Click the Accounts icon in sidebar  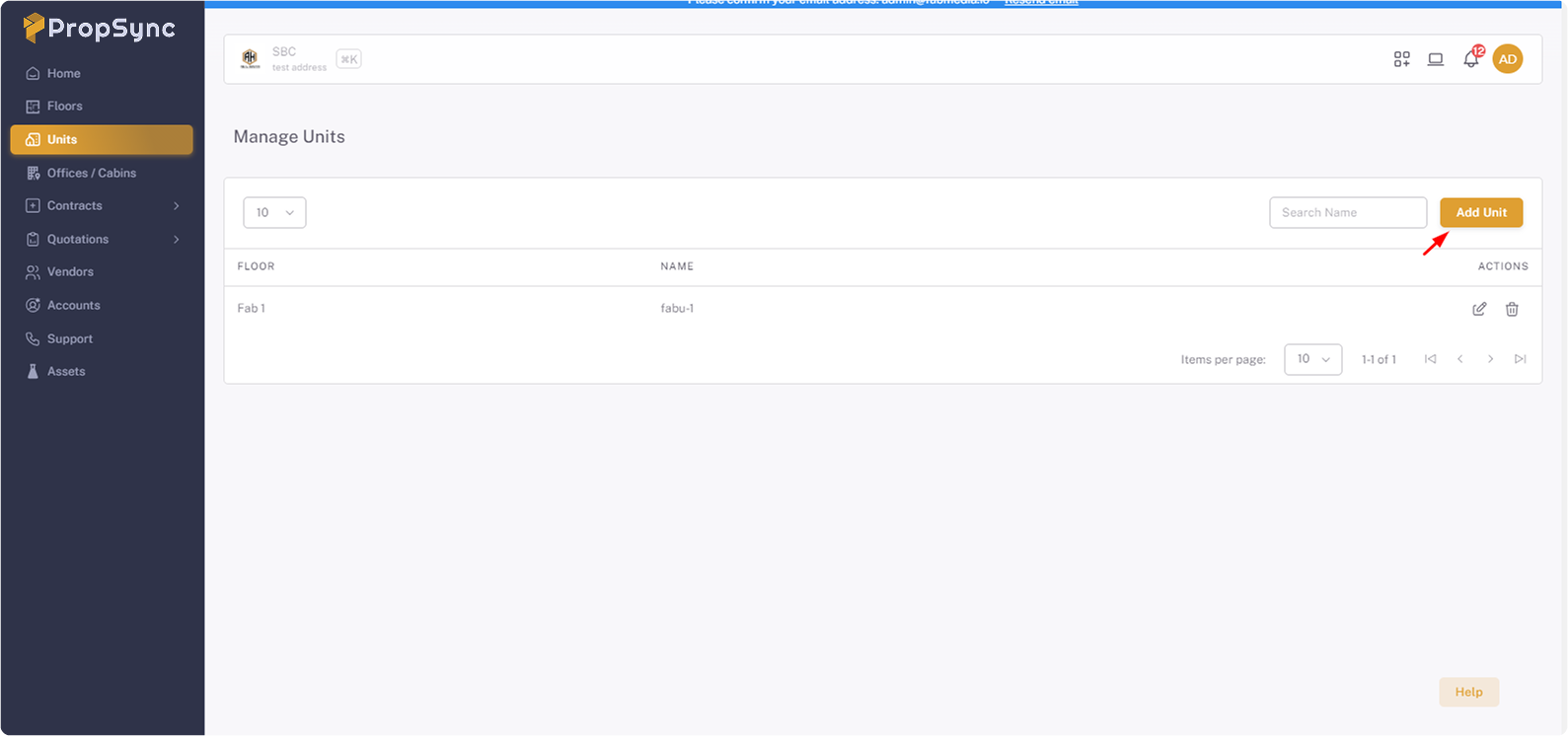[x=33, y=306]
